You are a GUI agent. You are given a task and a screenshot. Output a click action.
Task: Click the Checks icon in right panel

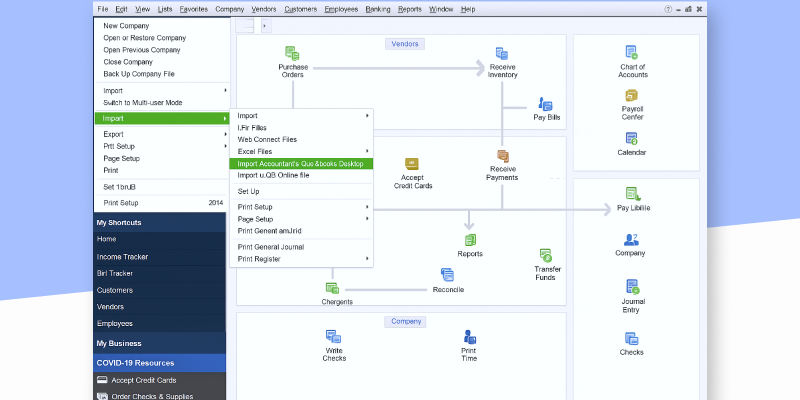click(x=632, y=339)
